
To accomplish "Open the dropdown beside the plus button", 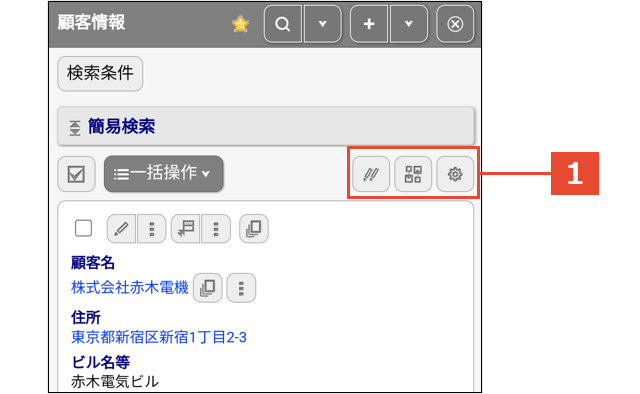I will [x=409, y=24].
